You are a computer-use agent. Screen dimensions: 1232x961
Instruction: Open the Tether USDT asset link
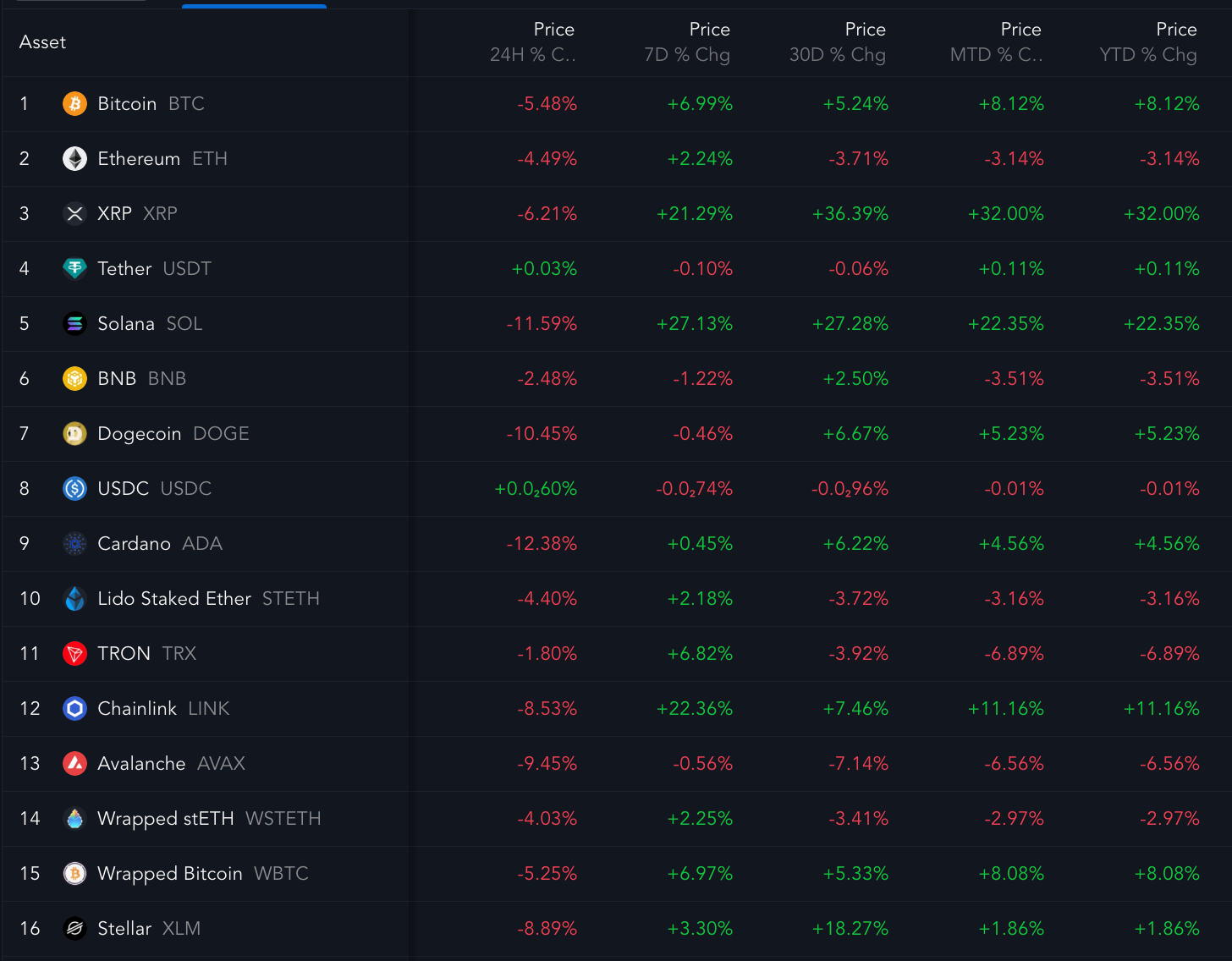(x=154, y=269)
